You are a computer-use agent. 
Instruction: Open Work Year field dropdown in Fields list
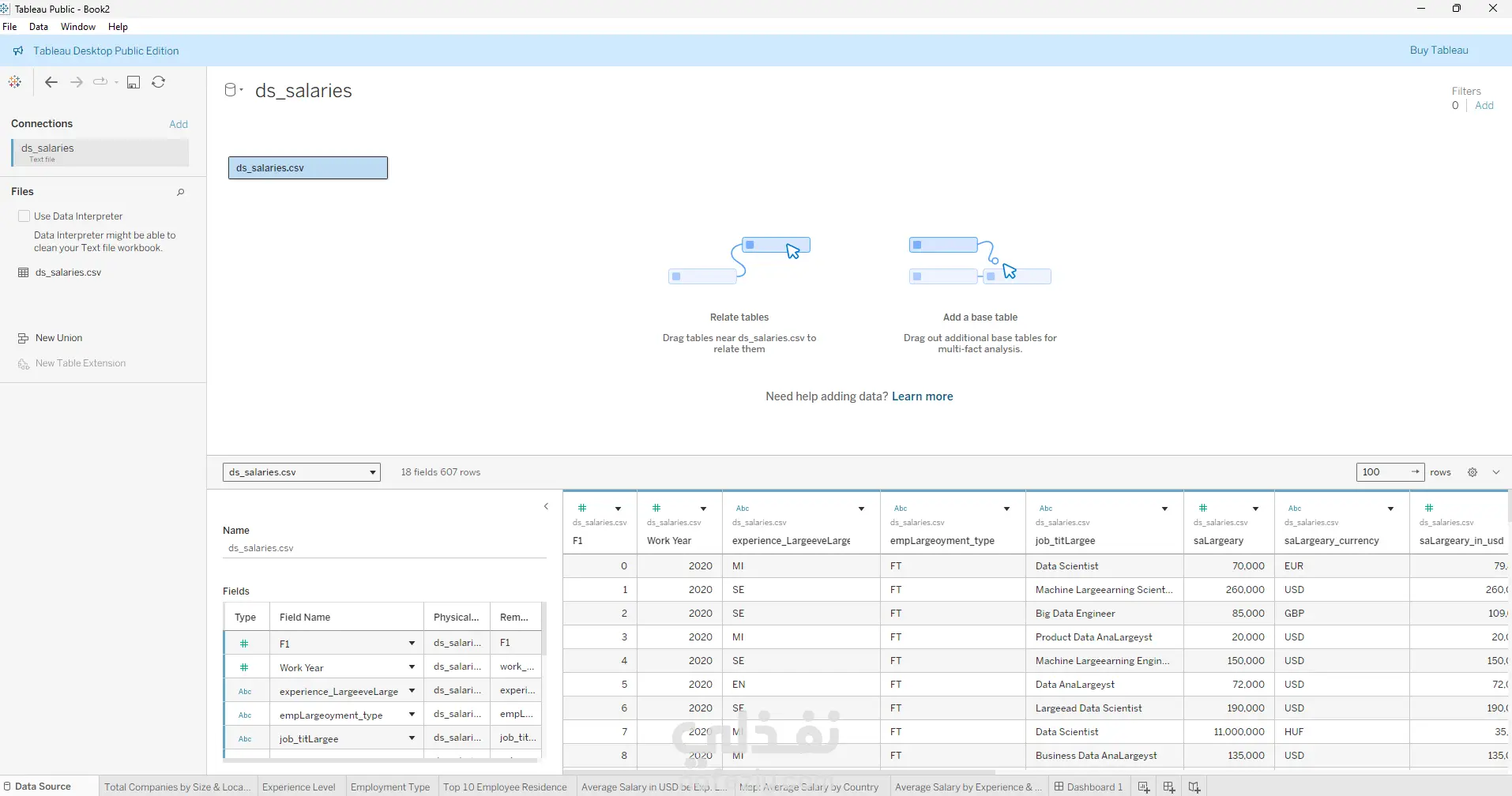(412, 667)
